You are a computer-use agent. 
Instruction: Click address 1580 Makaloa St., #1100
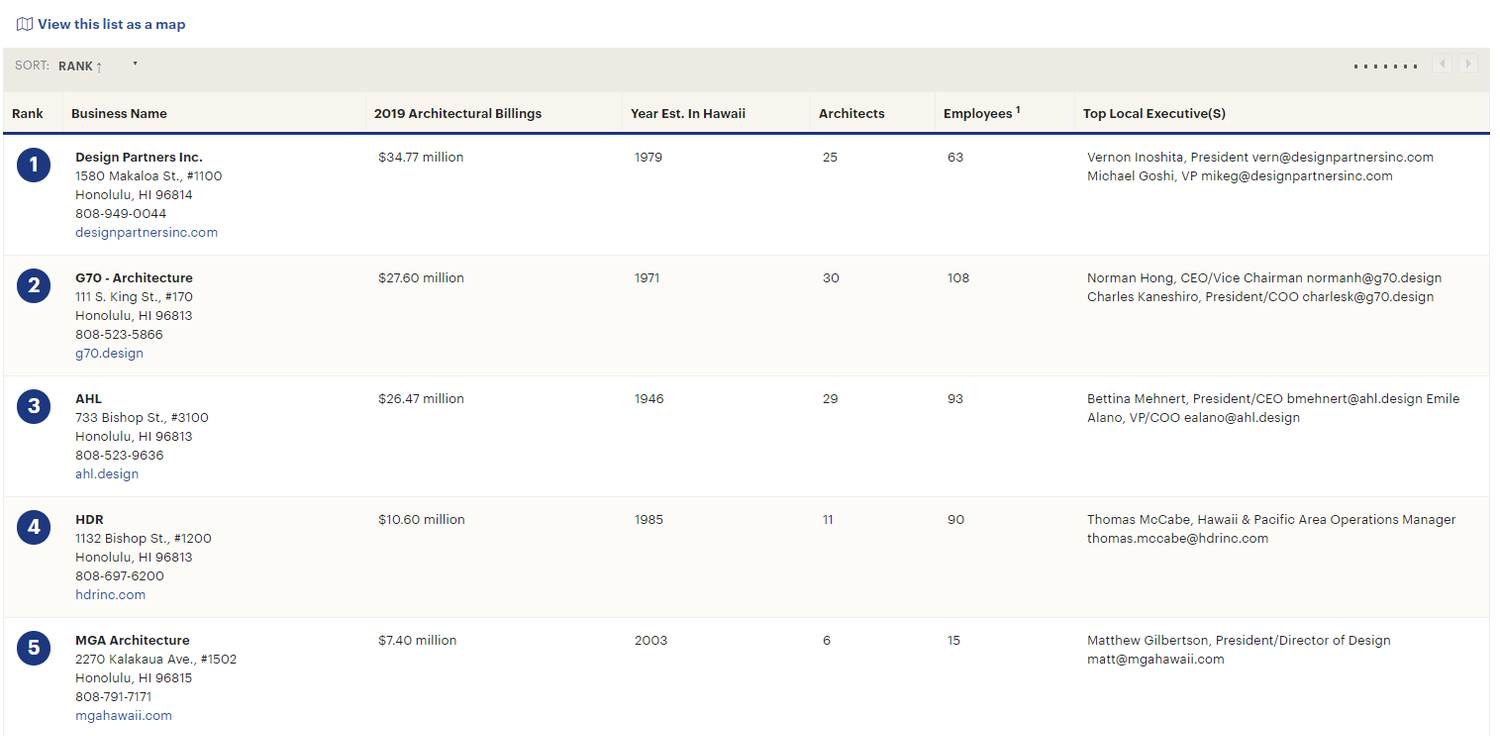pos(149,176)
